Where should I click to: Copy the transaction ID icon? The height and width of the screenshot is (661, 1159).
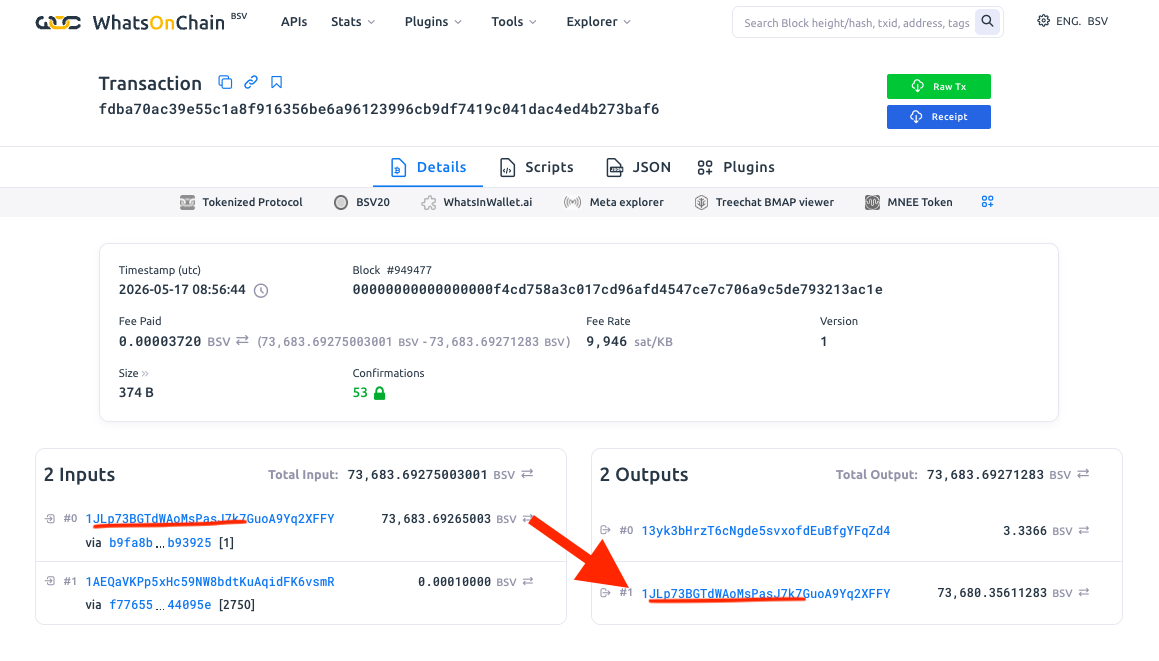[225, 82]
